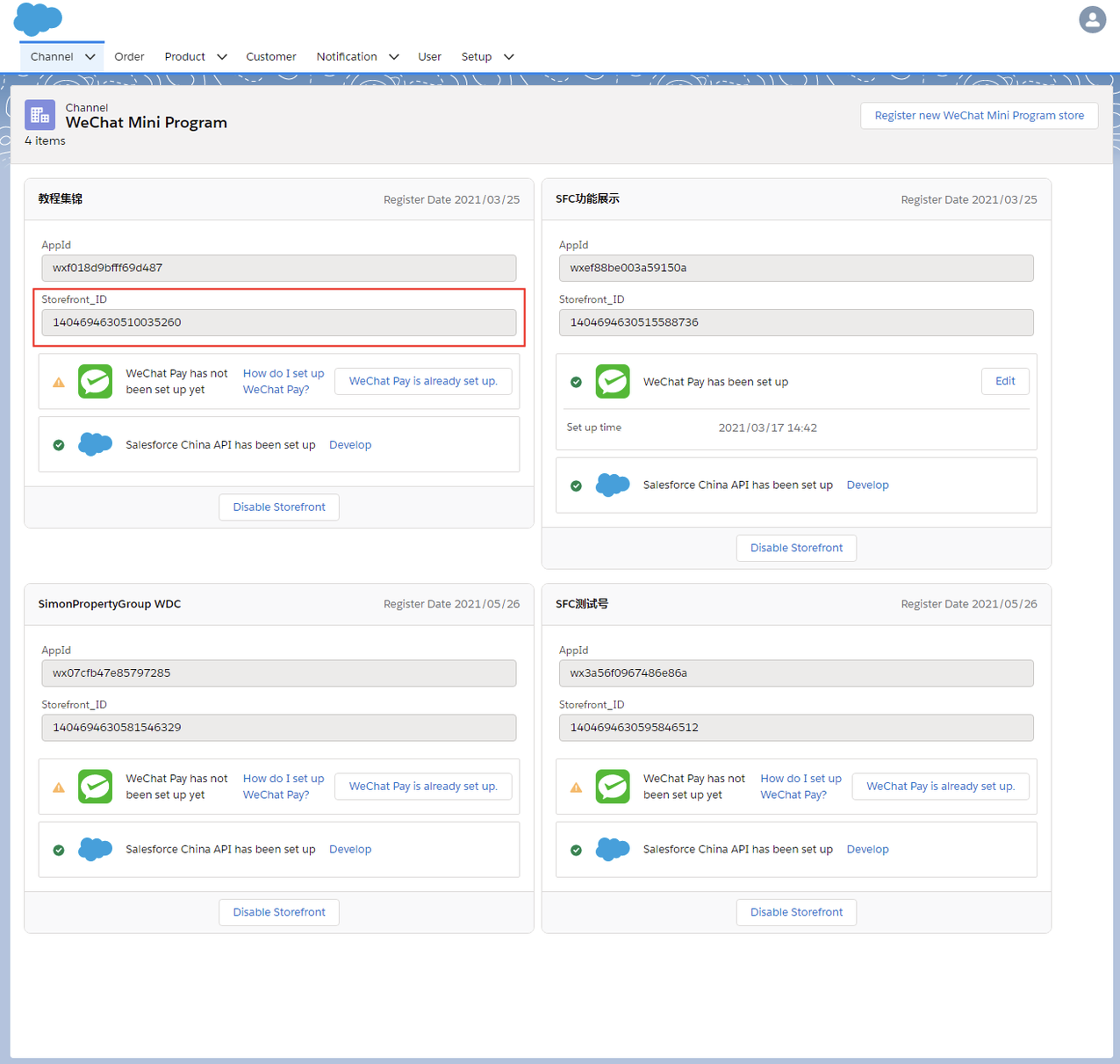The width and height of the screenshot is (1120, 1064).
Task: Expand the Channel tab dropdown arrow
Action: 90,57
